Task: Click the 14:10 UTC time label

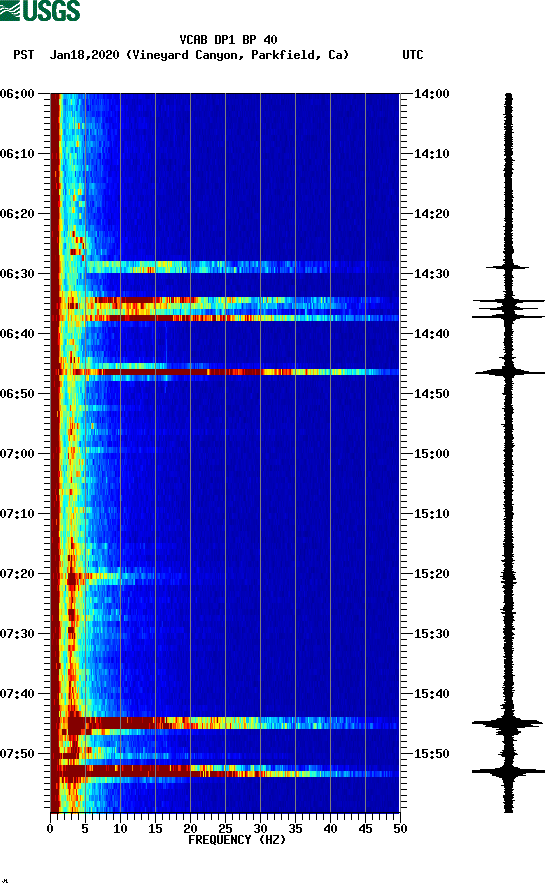Action: click(431, 154)
